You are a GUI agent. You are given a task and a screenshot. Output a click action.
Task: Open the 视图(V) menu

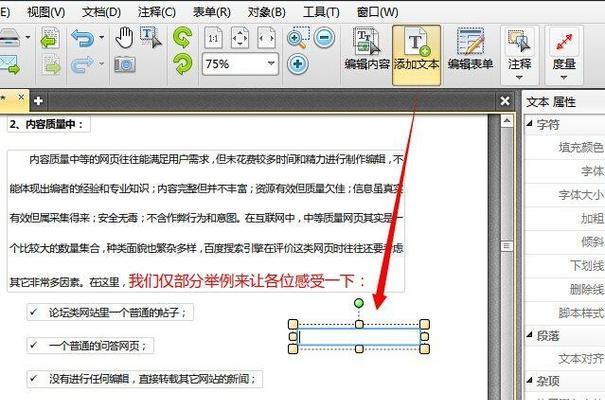(46, 12)
